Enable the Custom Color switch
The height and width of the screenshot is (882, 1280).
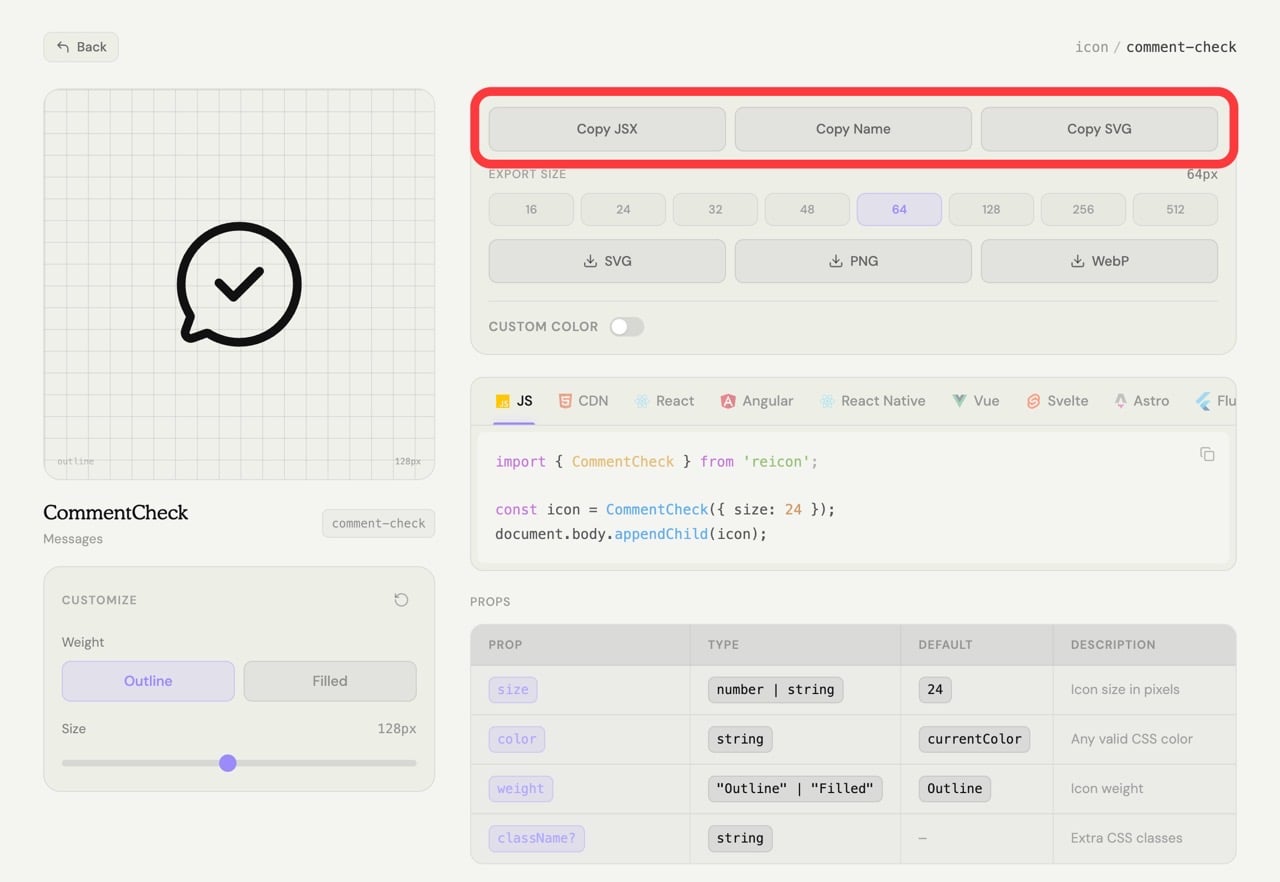627,327
